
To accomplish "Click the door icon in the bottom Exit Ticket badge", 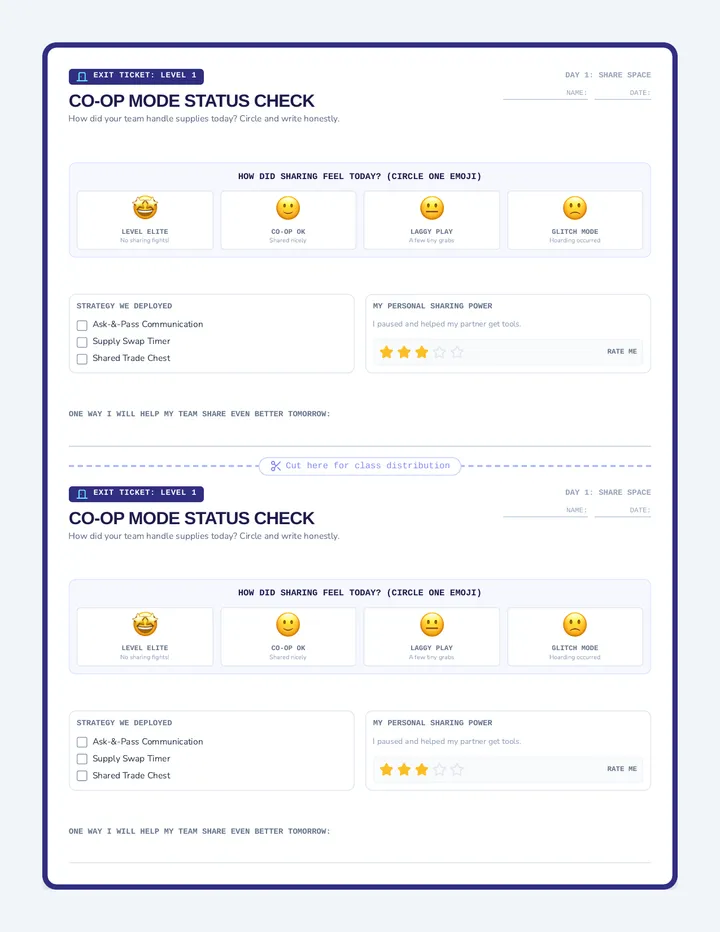I will click(82, 493).
